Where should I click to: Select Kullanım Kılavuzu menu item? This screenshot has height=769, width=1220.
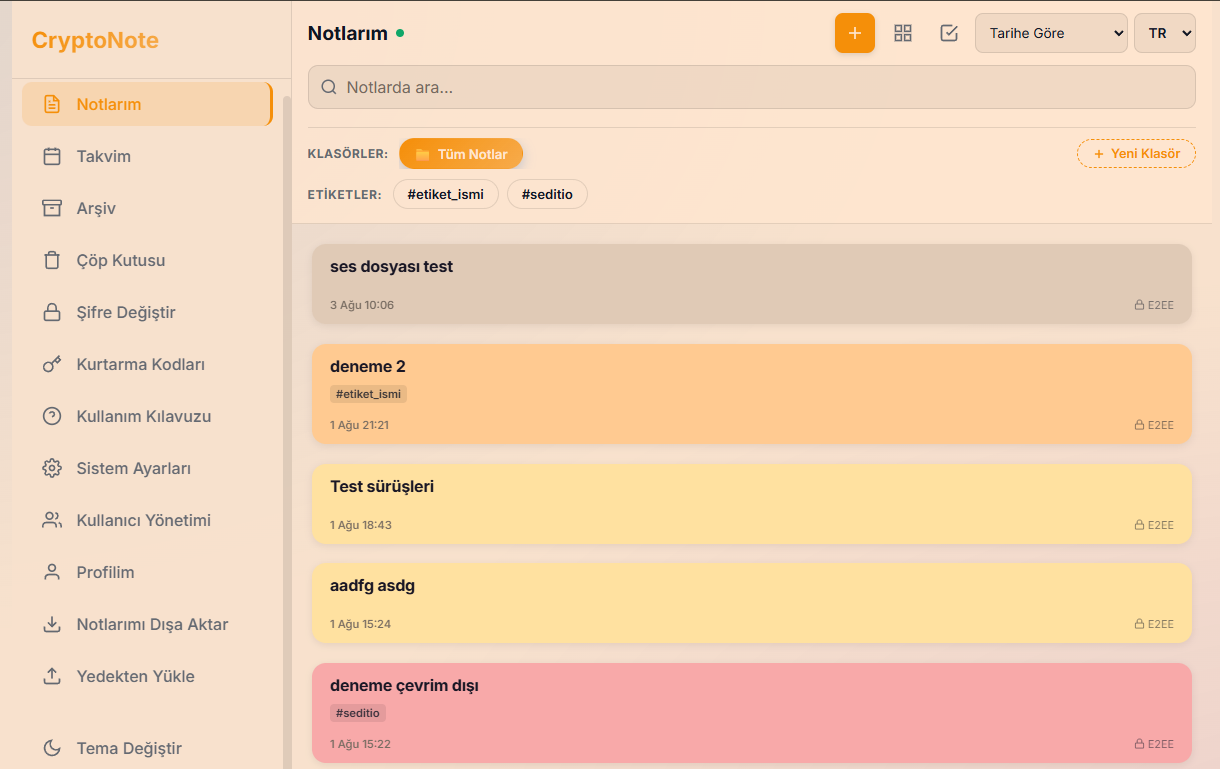tap(147, 416)
